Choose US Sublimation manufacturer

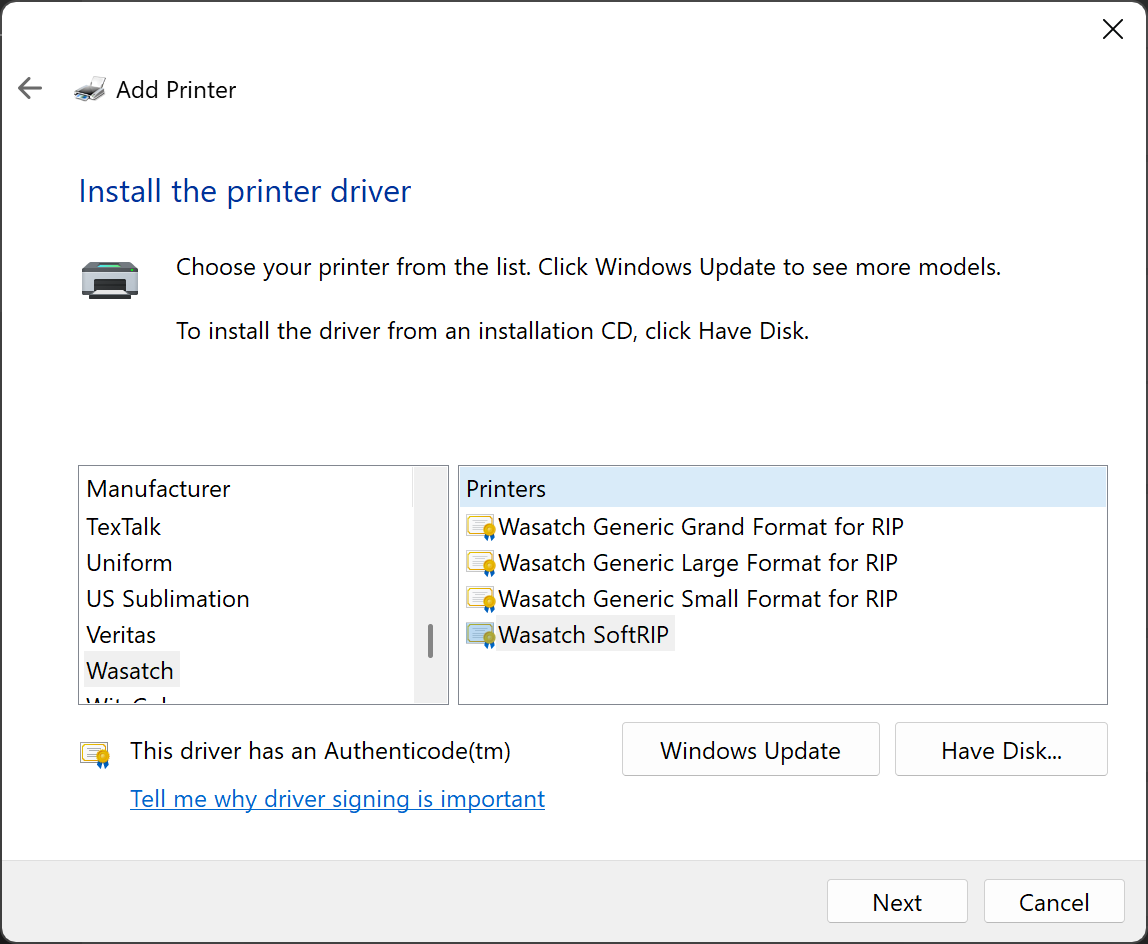168,599
